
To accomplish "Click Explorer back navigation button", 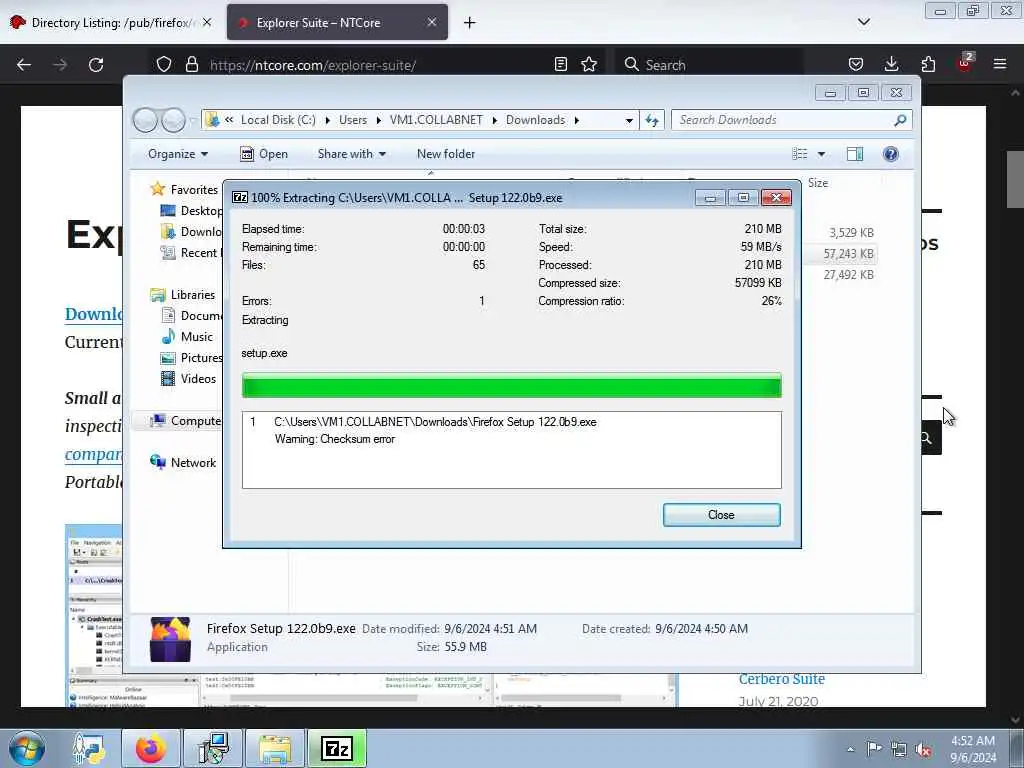I will pyautogui.click(x=145, y=120).
